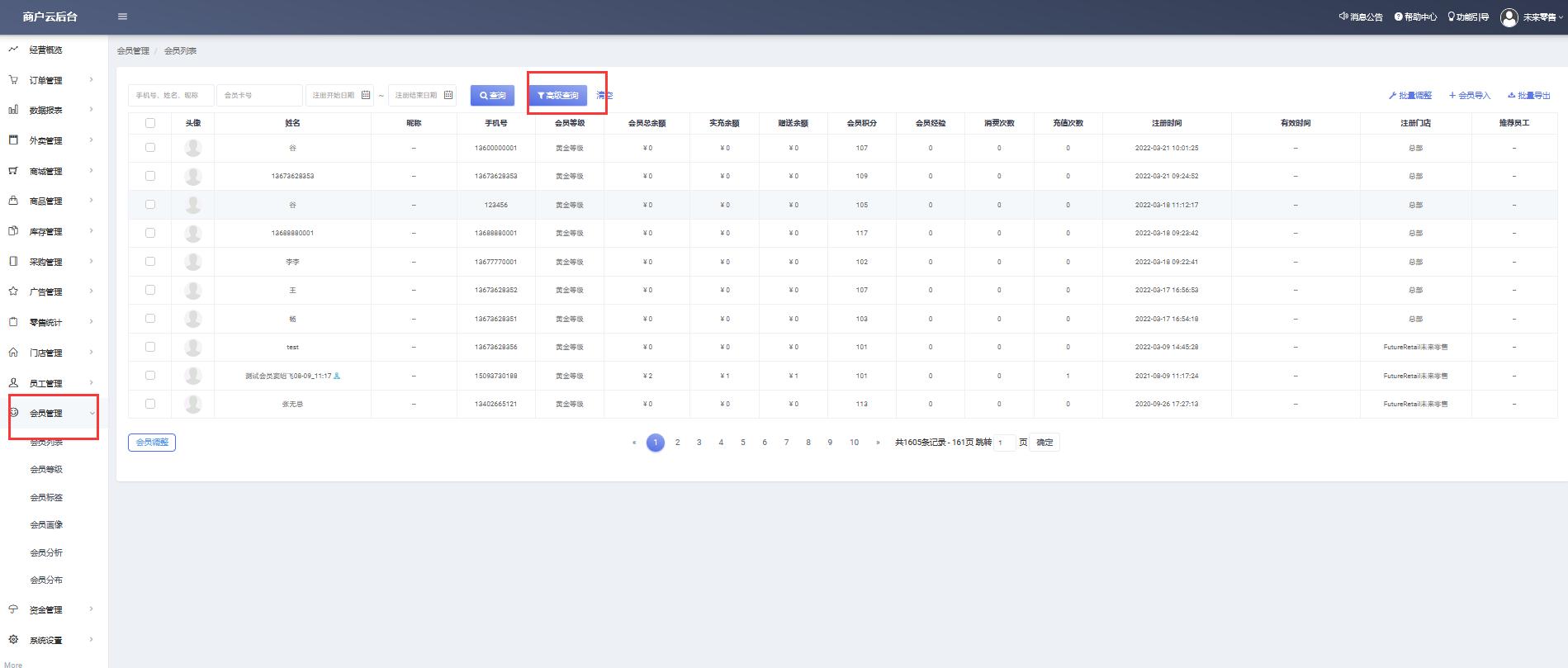Check the row for member 李李

(x=150, y=261)
